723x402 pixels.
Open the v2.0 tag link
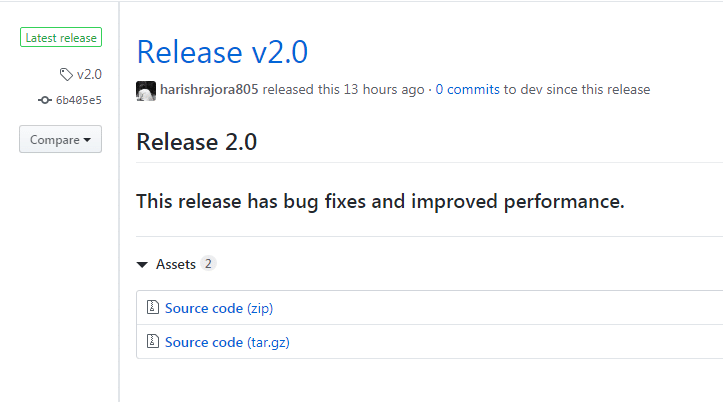coord(89,74)
